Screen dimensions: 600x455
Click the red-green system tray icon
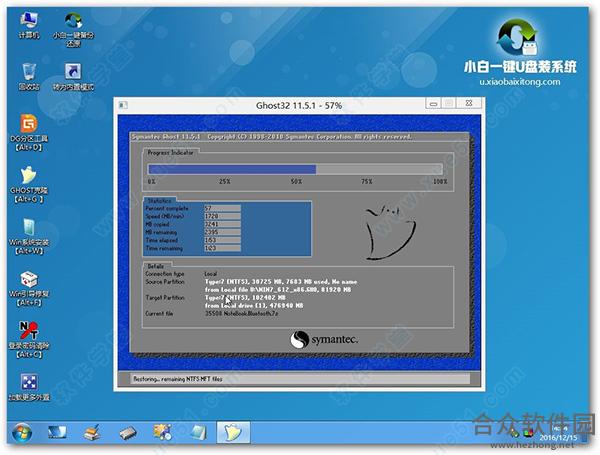pos(528,434)
